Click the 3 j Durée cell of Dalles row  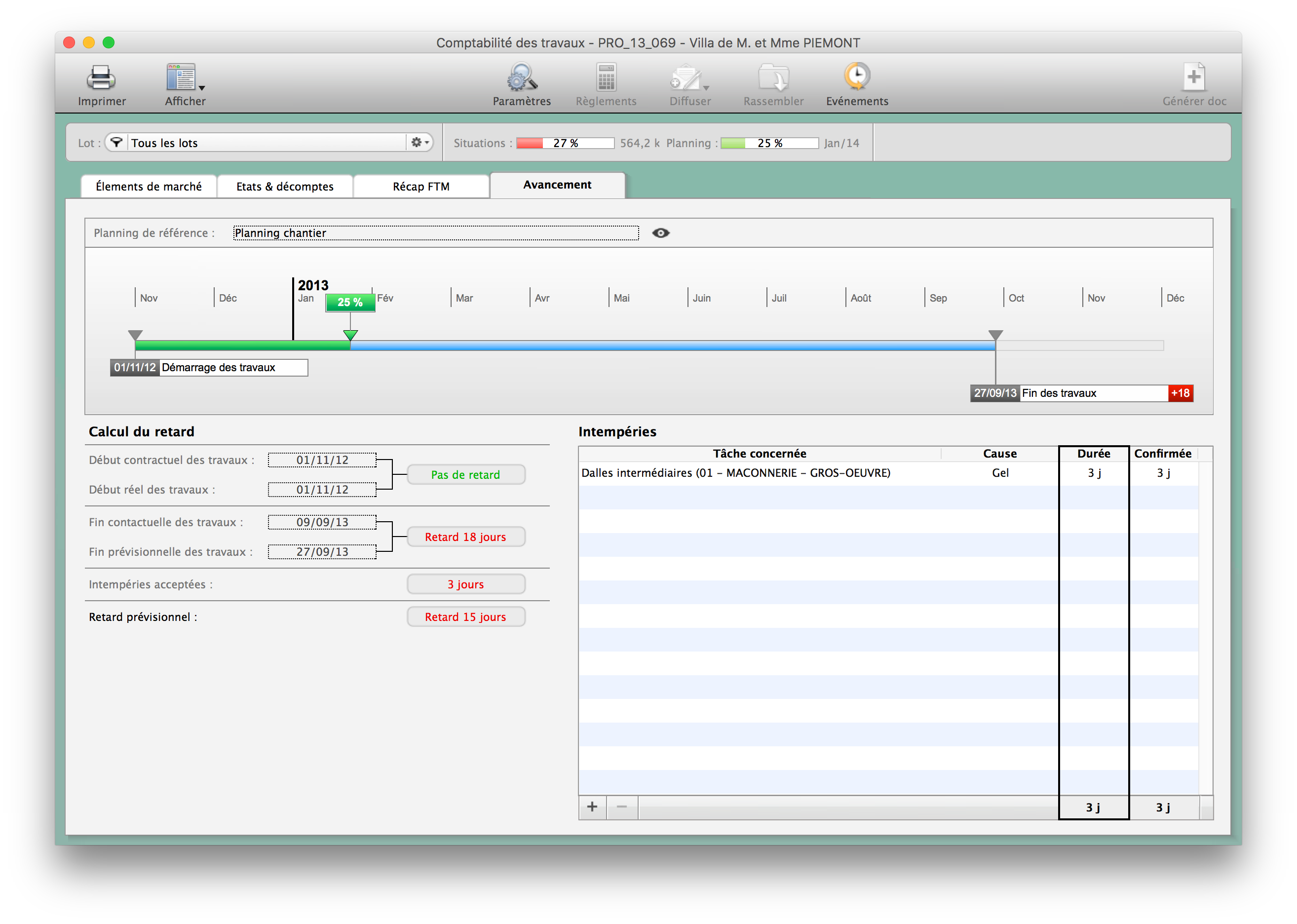point(1094,473)
